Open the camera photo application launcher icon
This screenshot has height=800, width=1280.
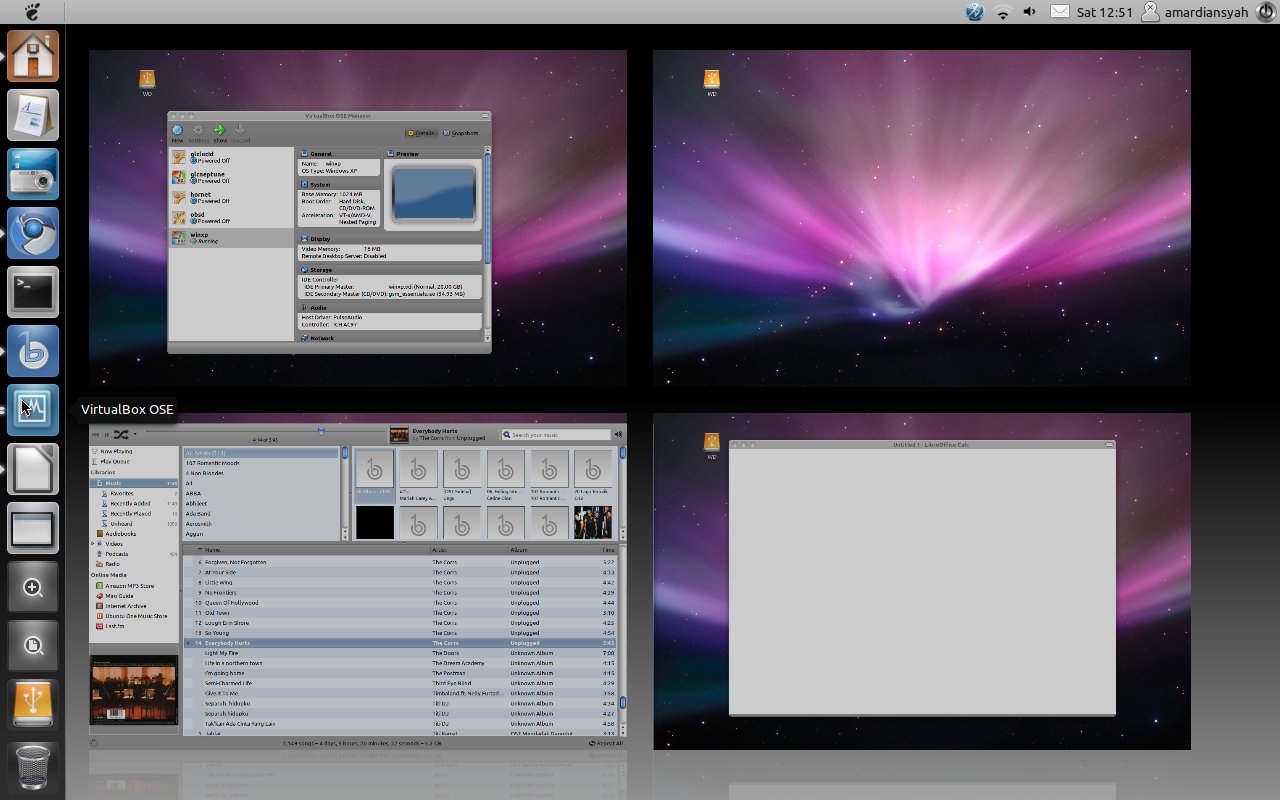tap(33, 174)
